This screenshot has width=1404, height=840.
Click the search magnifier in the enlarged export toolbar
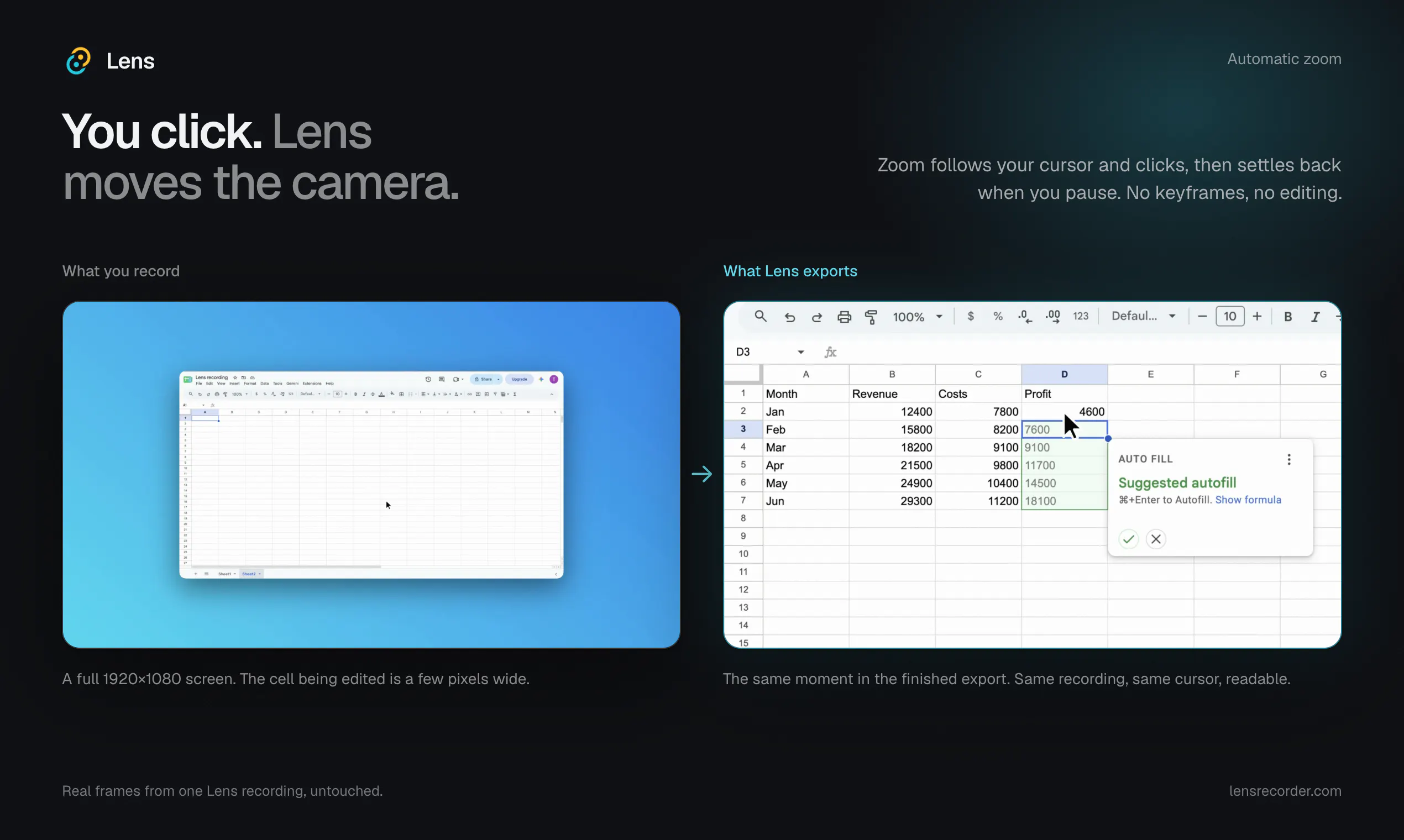tap(760, 317)
